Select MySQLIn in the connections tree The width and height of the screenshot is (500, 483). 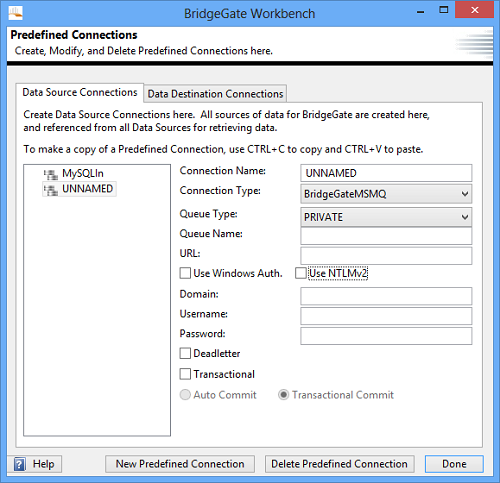pyautogui.click(x=83, y=173)
